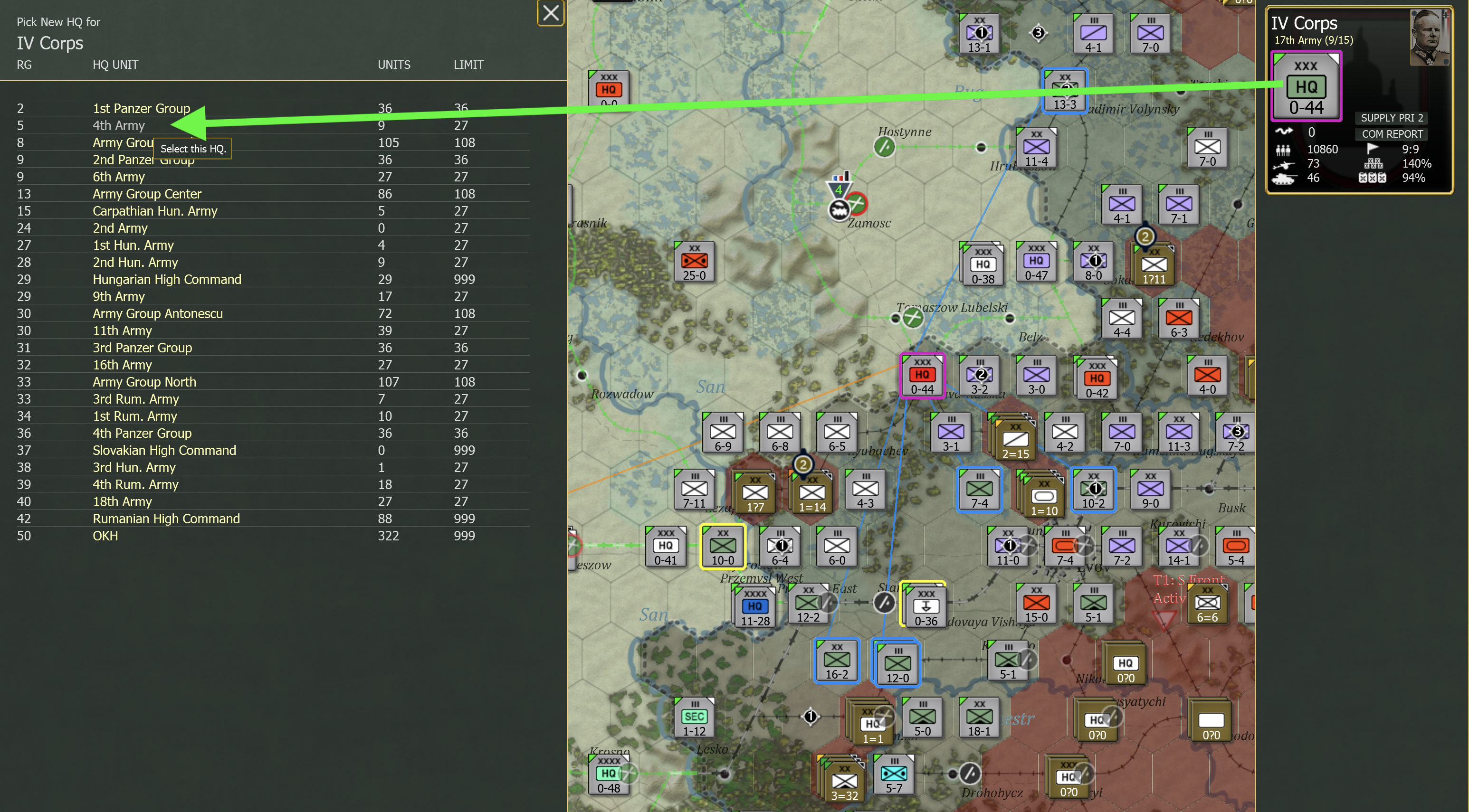Select the 12-0 regiment counter
Image resolution: width=1469 pixels, height=812 pixels.
(897, 663)
